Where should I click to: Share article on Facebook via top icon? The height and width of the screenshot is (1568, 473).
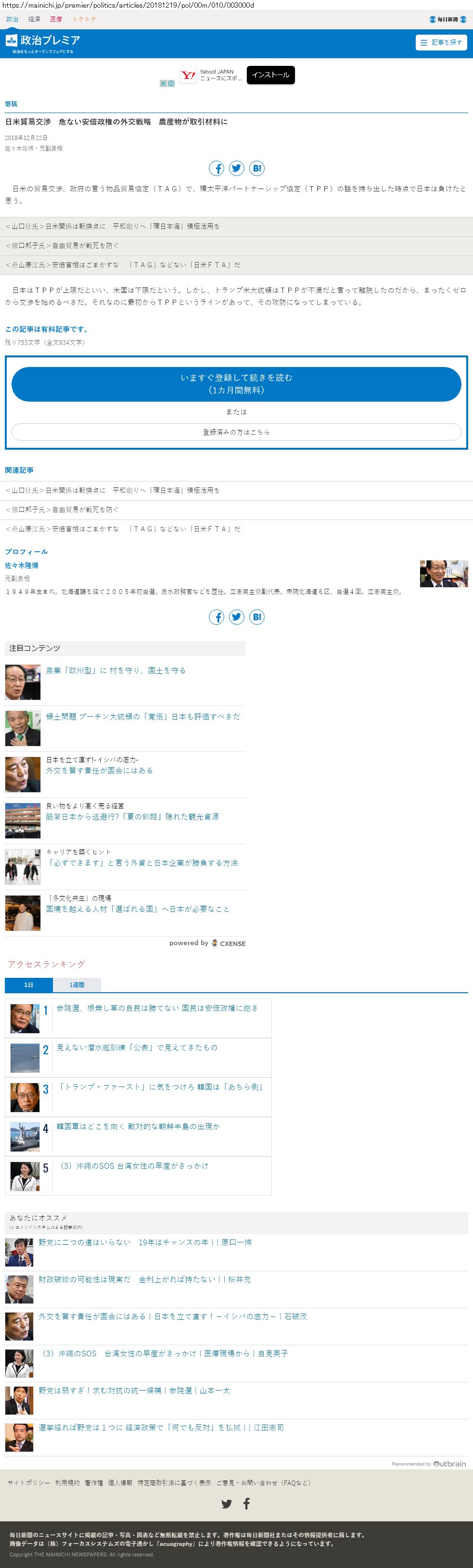pyautogui.click(x=217, y=169)
